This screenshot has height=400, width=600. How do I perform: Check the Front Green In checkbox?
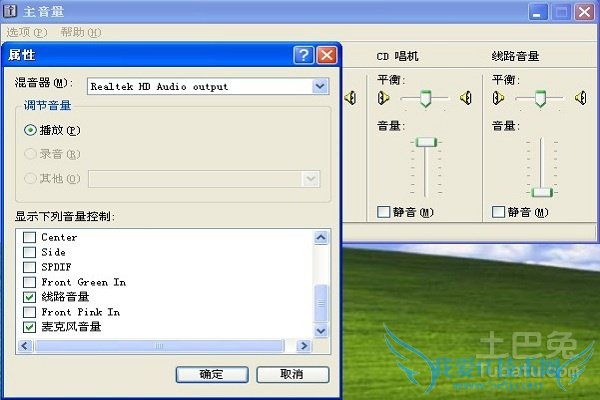point(29,282)
